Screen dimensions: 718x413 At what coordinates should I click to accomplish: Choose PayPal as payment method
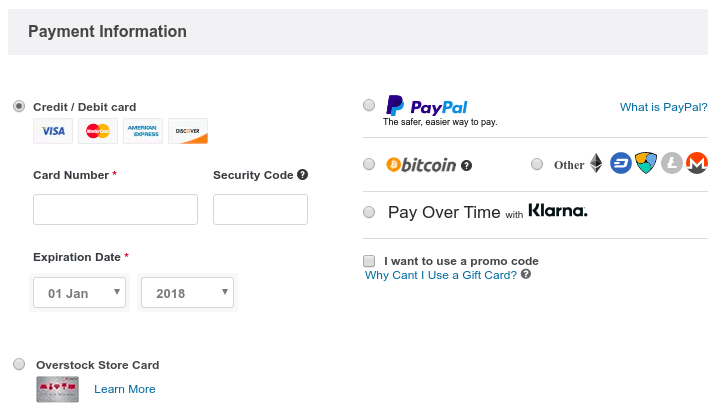[x=370, y=105]
